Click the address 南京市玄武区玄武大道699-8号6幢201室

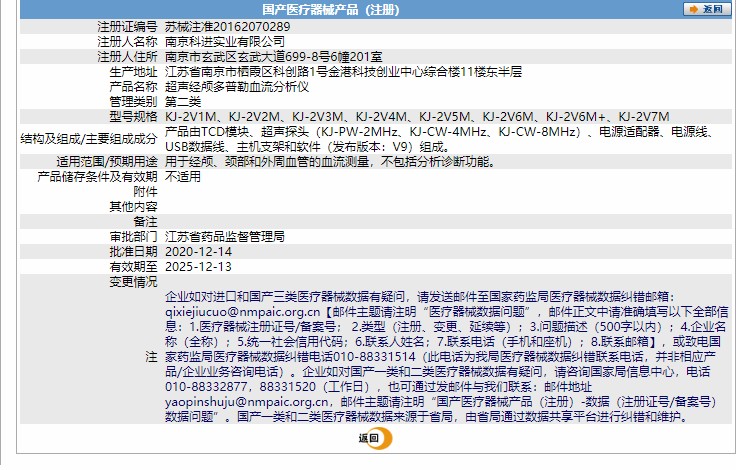(x=274, y=57)
